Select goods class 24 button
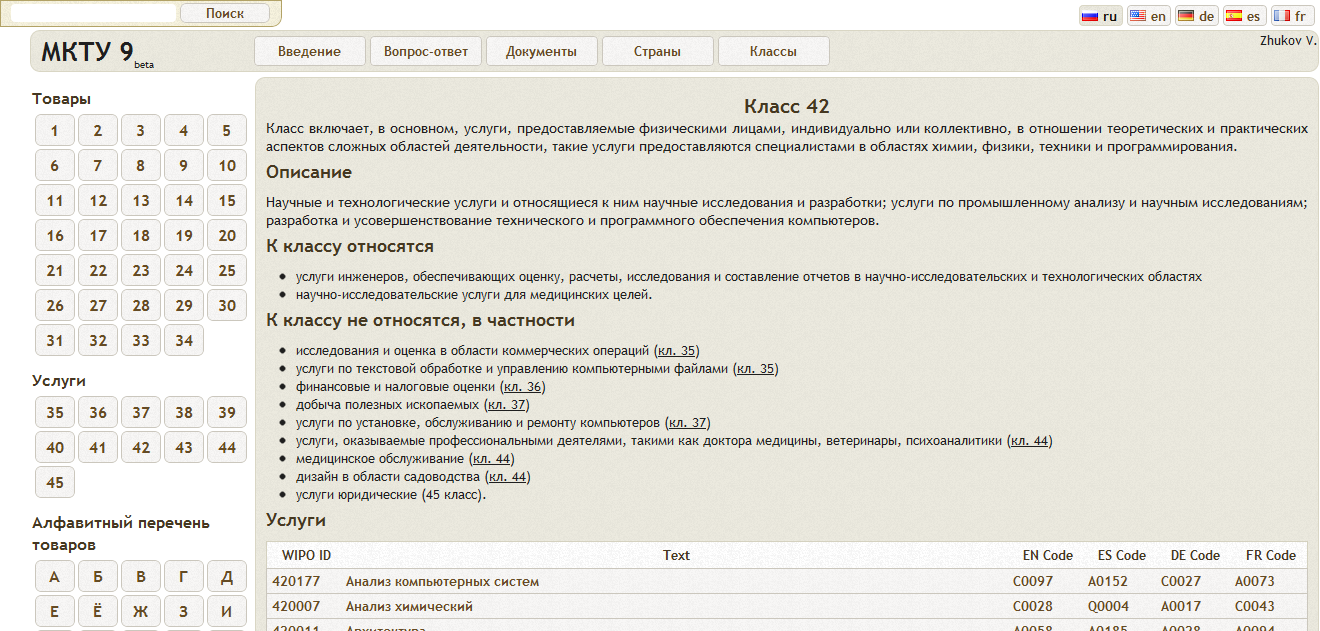The image size is (1320, 631). point(184,270)
